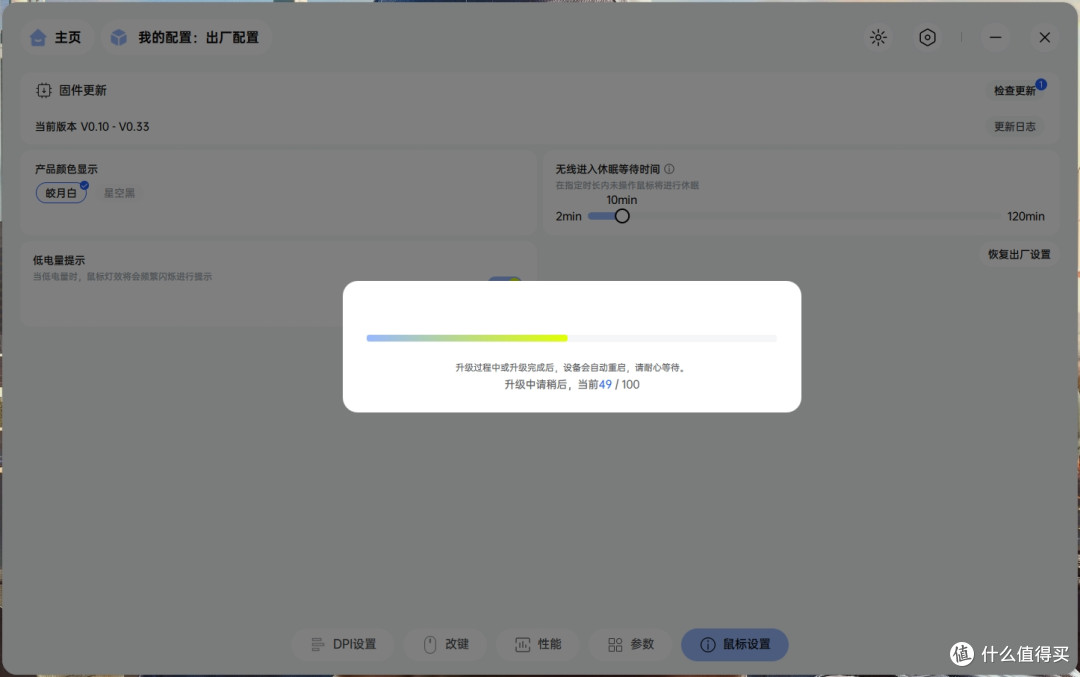This screenshot has height=677, width=1080.
Task: Open the hexagon settings icon
Action: (927, 37)
